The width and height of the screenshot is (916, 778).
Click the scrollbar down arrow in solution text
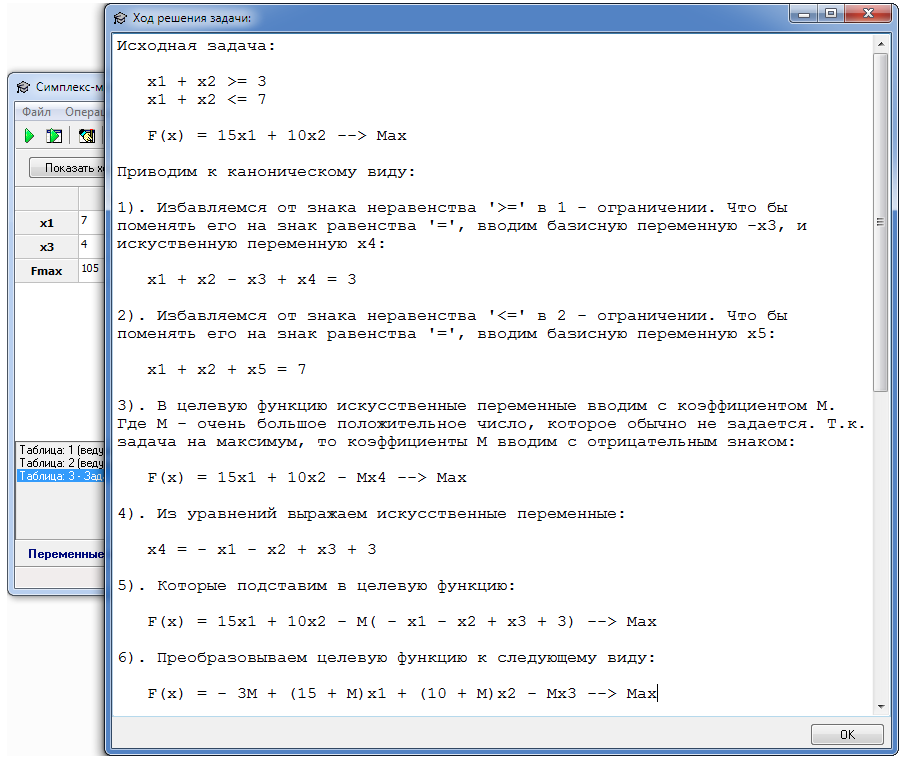[880, 707]
